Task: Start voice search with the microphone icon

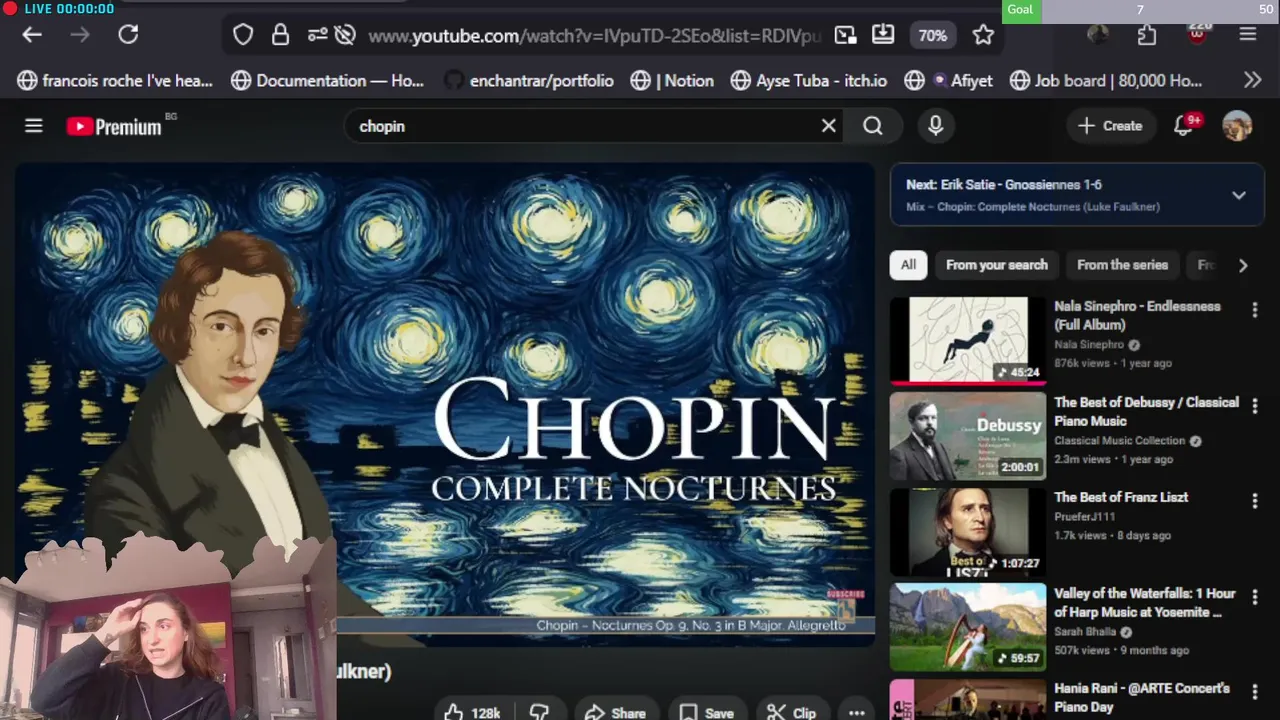Action: pos(936,126)
